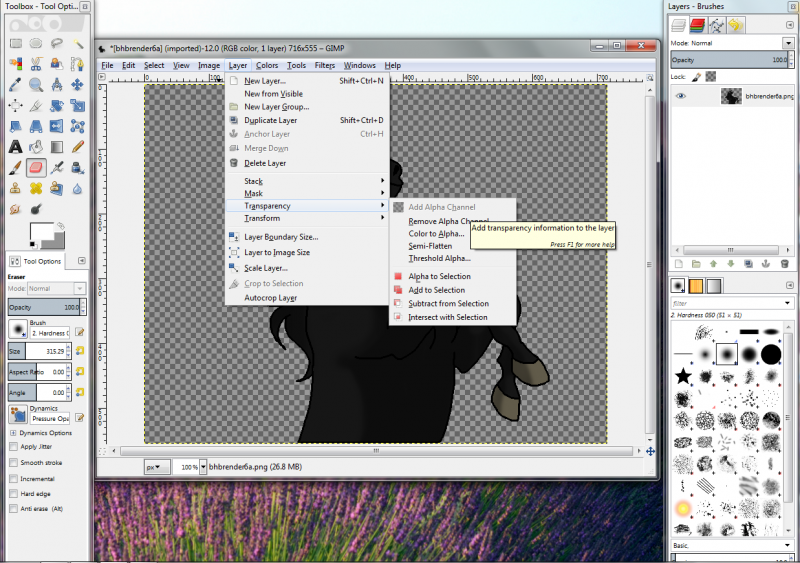Click the foreground color swatch

point(41,232)
